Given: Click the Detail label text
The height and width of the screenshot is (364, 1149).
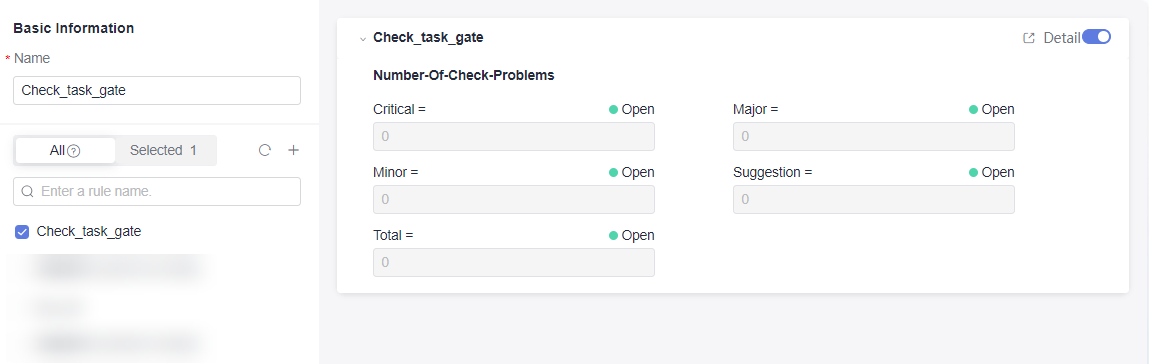Looking at the screenshot, I should (x=1062, y=37).
